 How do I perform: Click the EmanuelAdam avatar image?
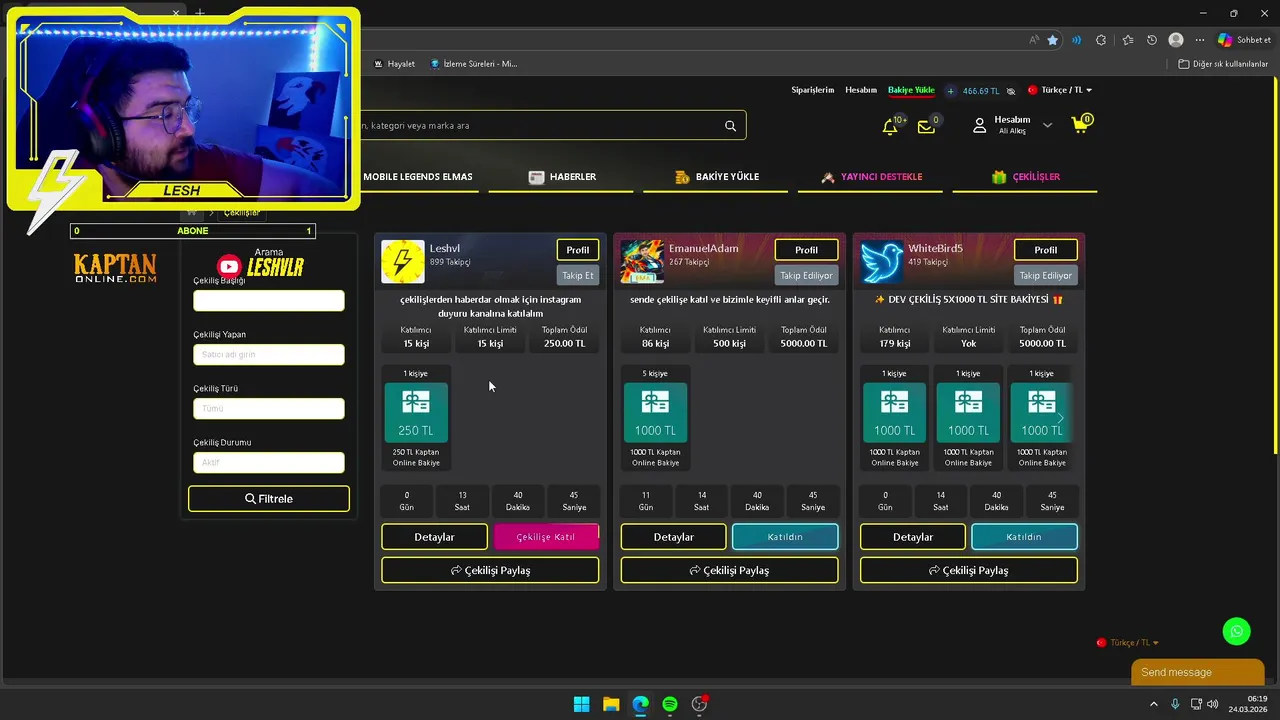tap(642, 262)
